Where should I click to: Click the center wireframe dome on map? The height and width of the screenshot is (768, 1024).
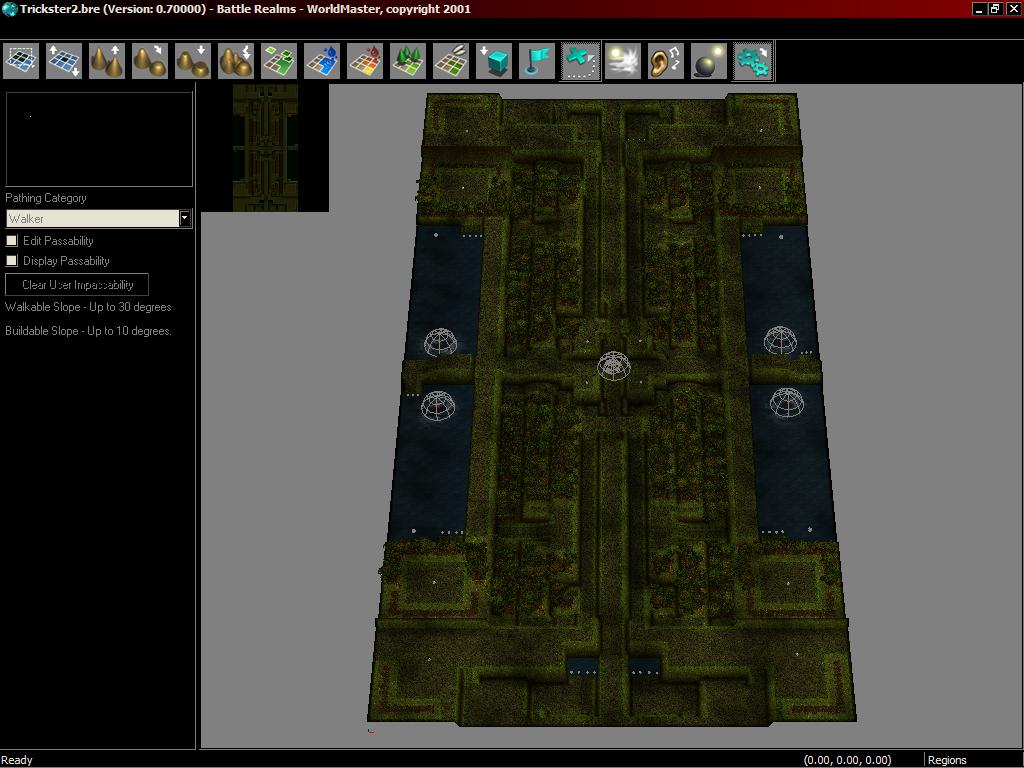pos(614,366)
